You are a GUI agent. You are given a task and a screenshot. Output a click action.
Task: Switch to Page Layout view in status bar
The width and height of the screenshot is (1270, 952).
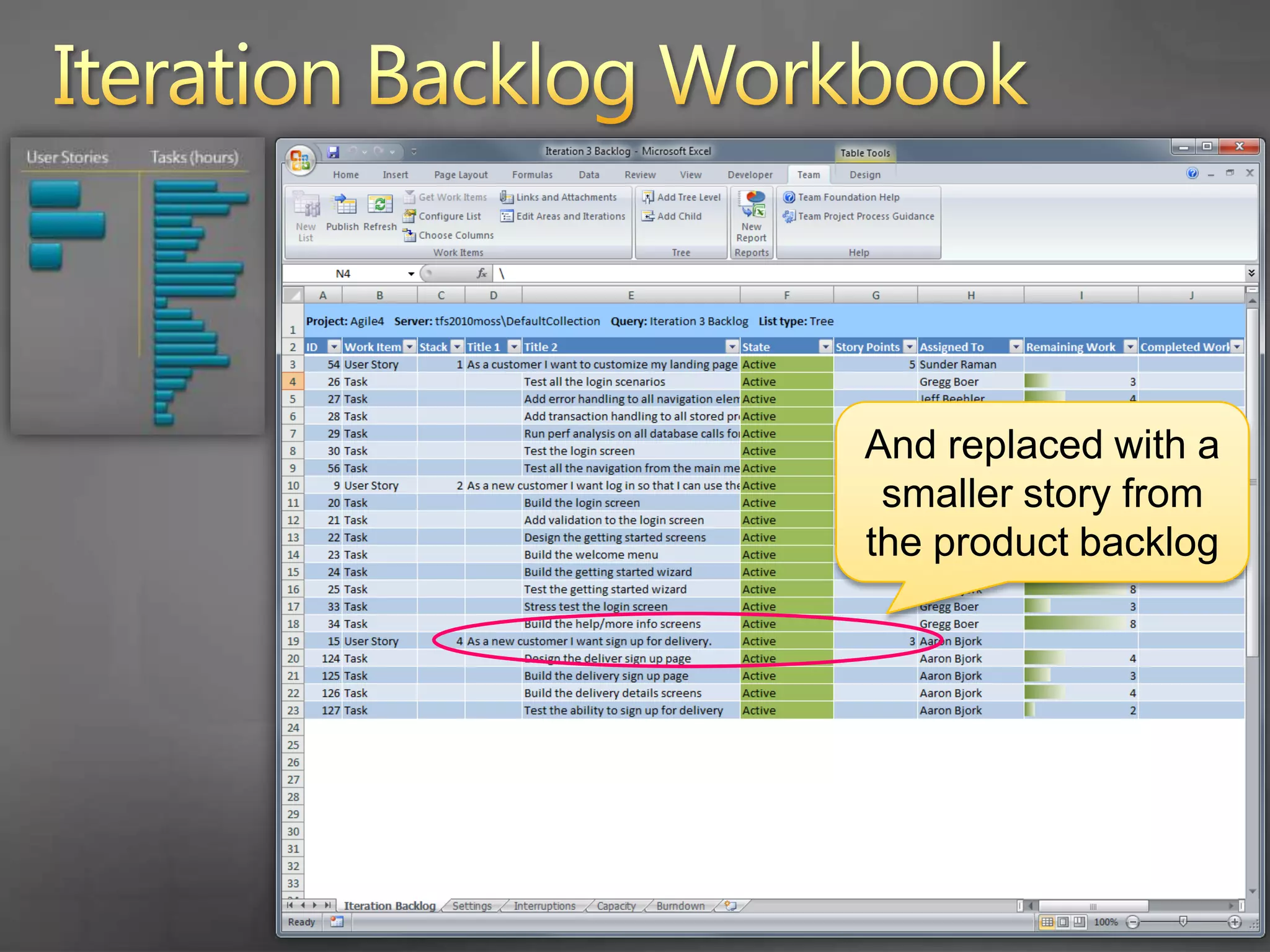click(1063, 922)
